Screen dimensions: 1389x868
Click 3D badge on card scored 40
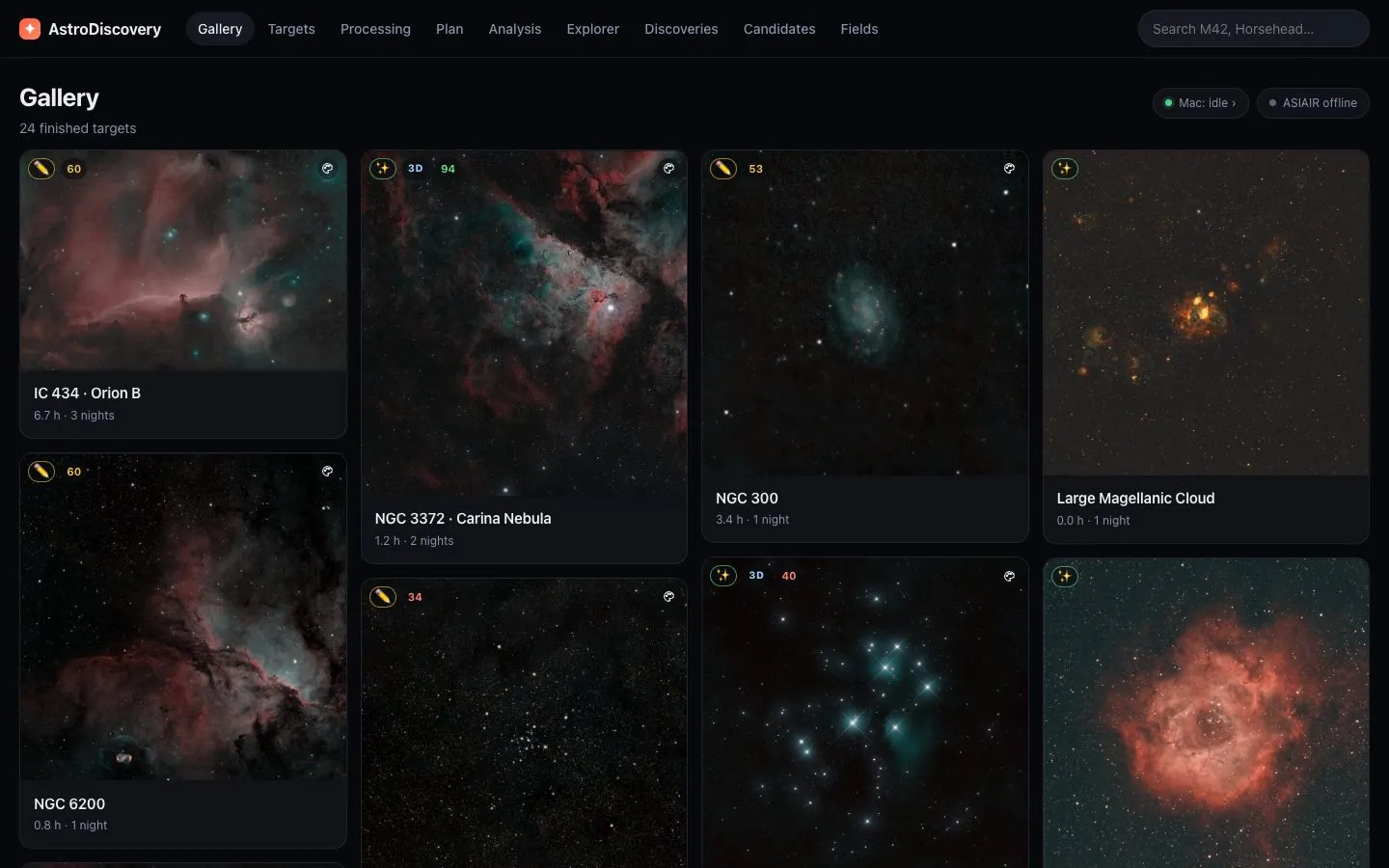pyautogui.click(x=756, y=576)
